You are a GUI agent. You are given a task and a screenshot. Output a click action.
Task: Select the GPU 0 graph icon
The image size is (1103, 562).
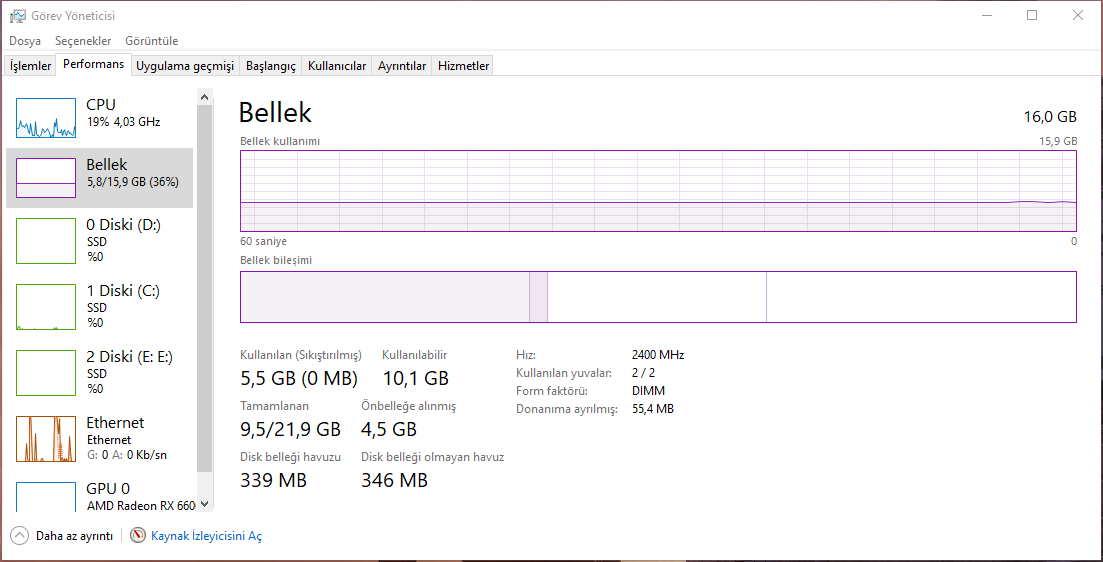(x=46, y=497)
